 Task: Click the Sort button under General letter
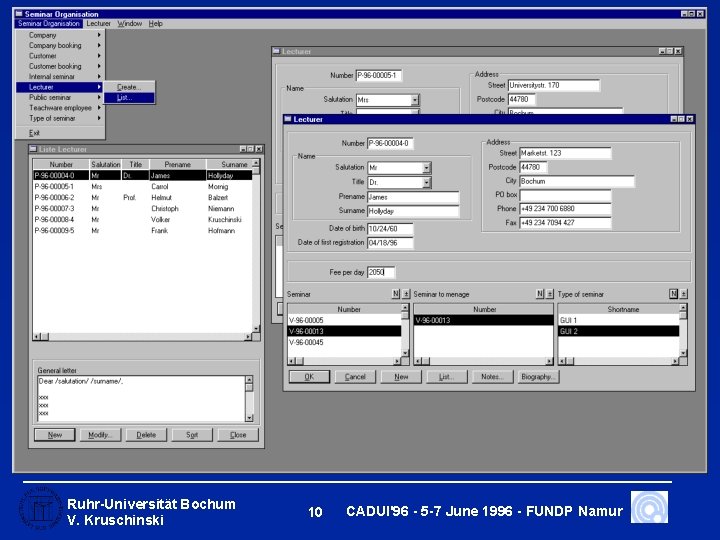click(x=192, y=435)
